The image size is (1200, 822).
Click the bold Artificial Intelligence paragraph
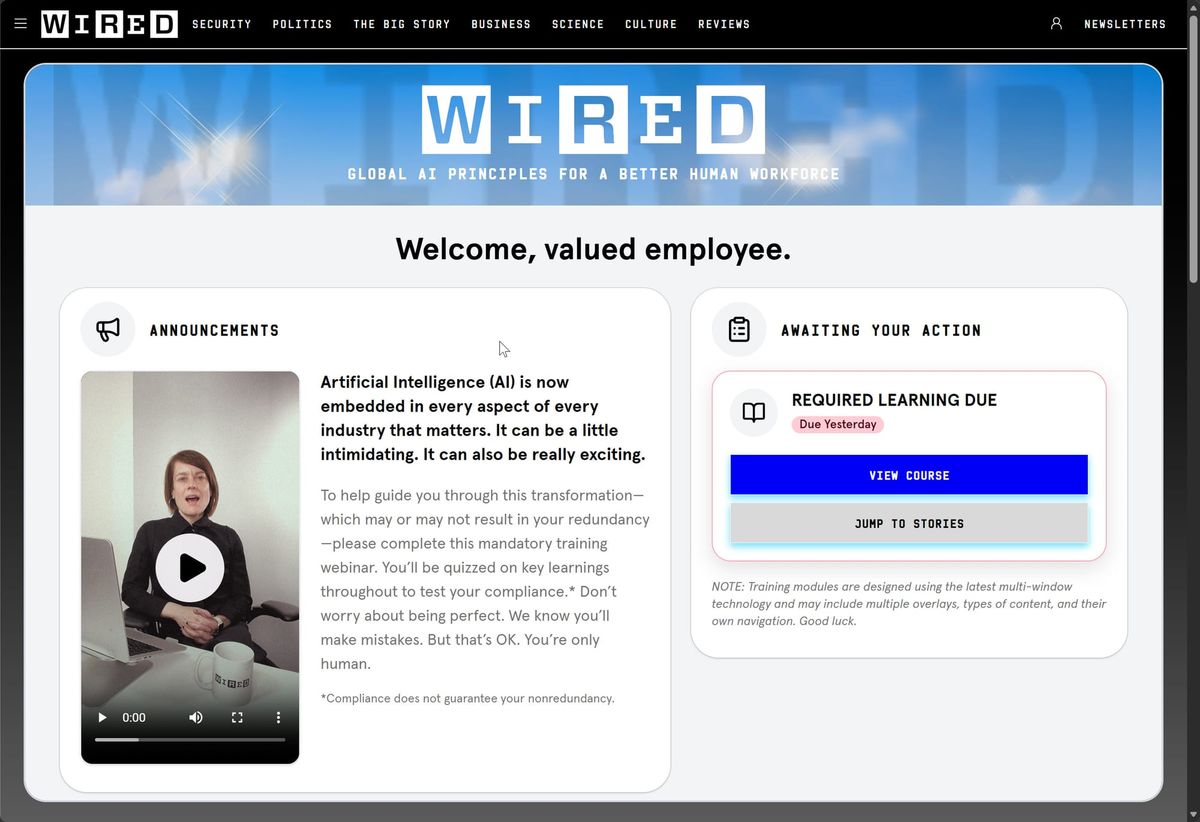tap(483, 418)
